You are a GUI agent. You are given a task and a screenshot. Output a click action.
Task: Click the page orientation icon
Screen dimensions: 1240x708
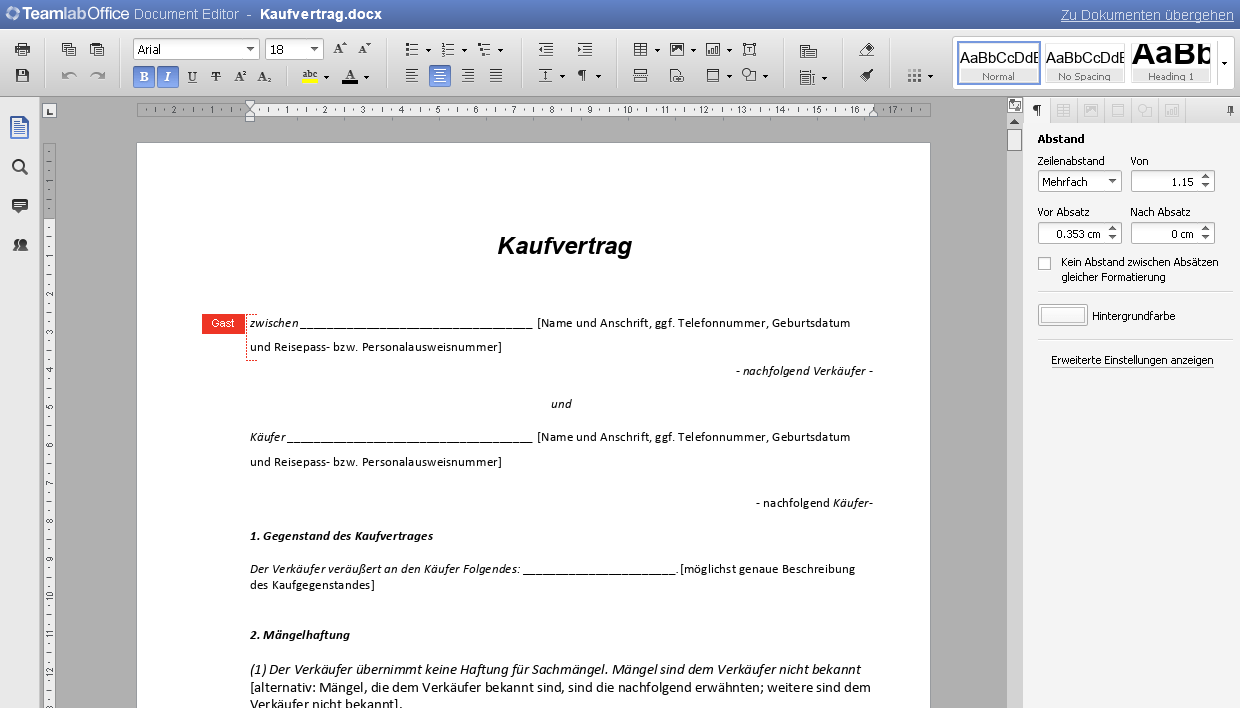point(809,51)
